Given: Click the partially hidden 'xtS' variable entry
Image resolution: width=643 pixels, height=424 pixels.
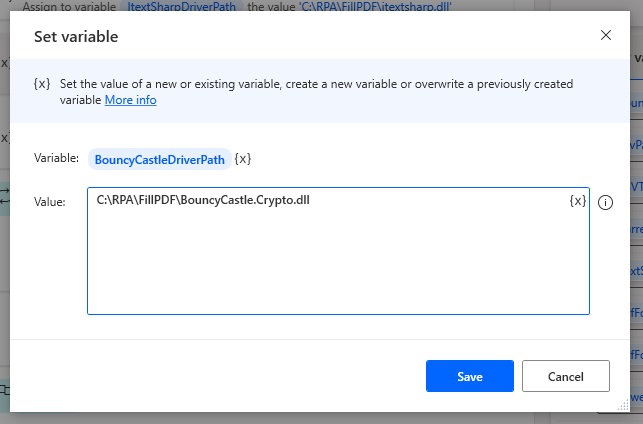Looking at the screenshot, I should pos(636,271).
